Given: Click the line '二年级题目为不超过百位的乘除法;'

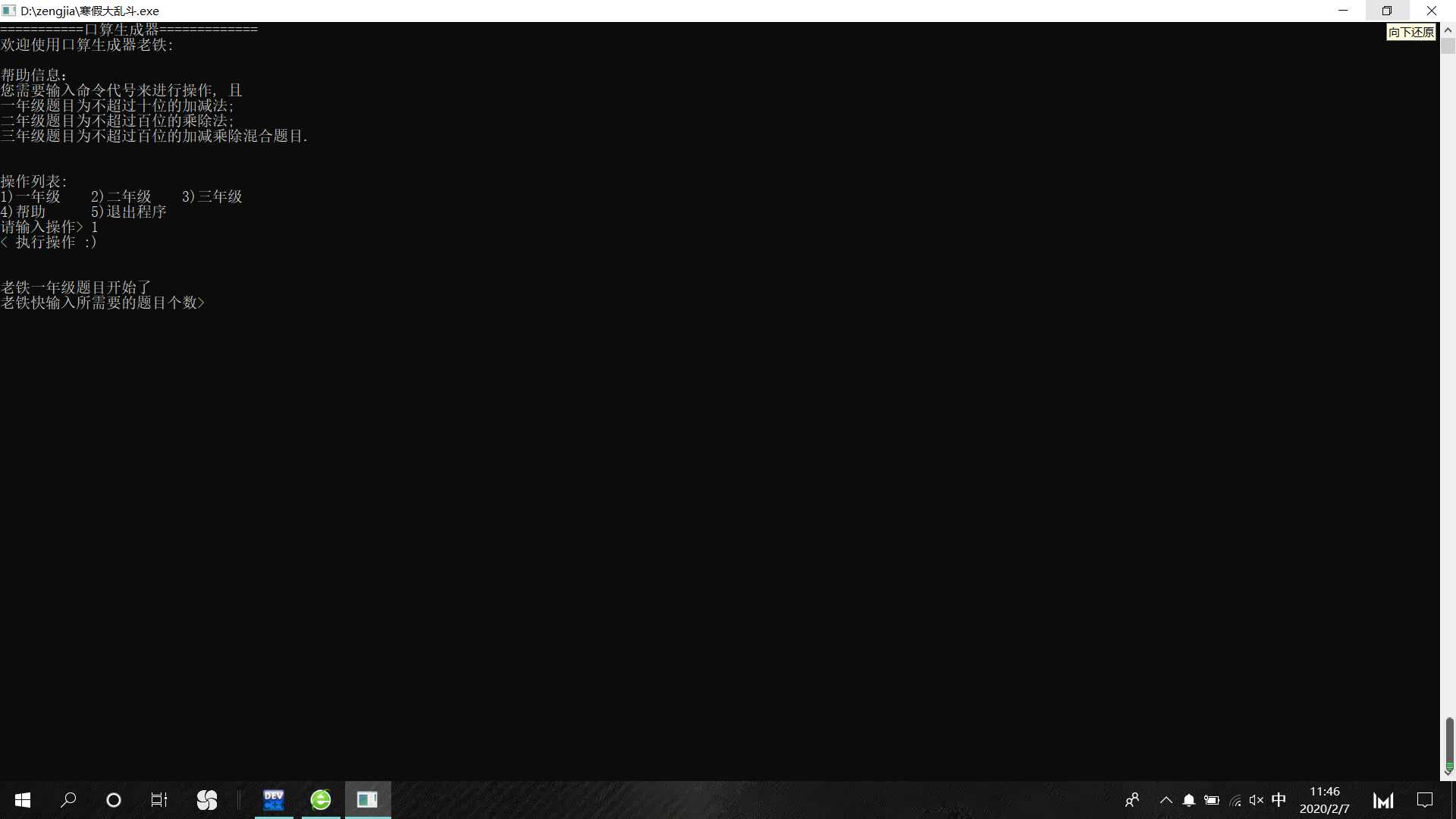Looking at the screenshot, I should pyautogui.click(x=118, y=121).
